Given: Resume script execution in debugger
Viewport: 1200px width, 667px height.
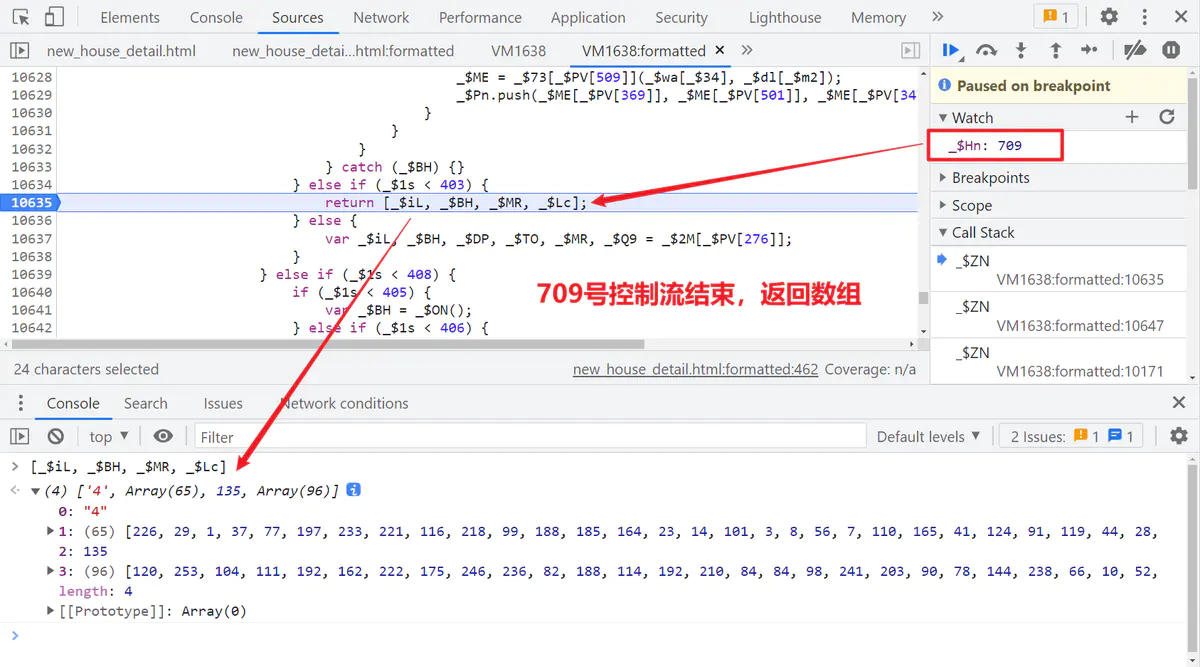Looking at the screenshot, I should point(950,50).
